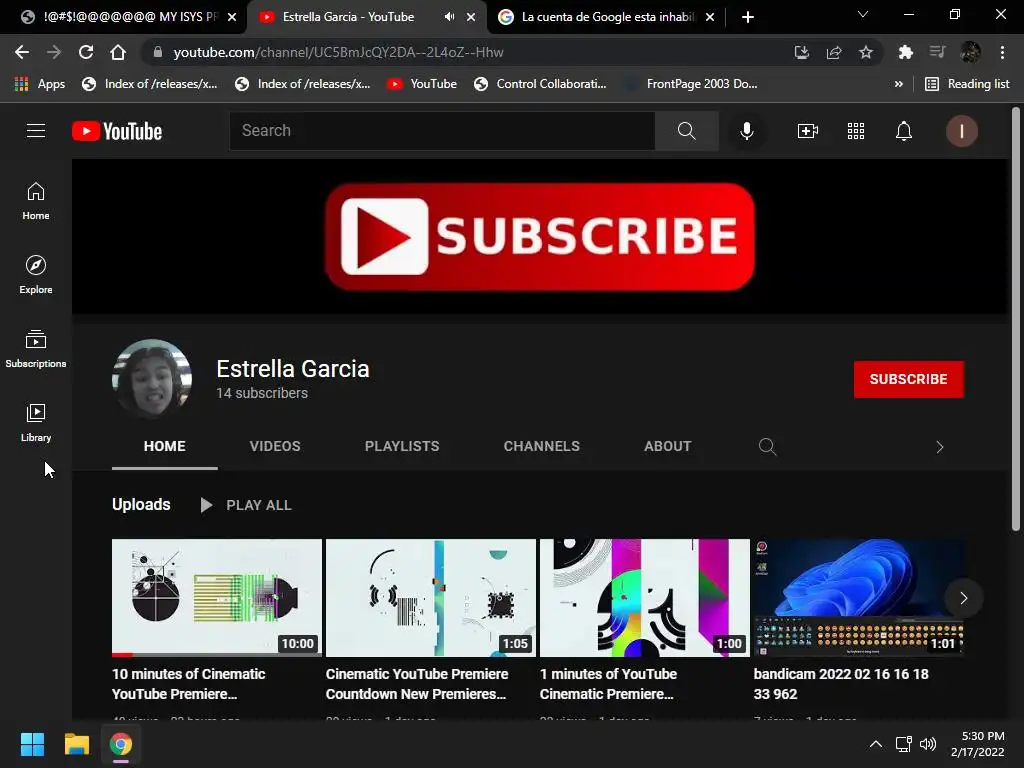Open the 1:05 Cinematic Countdown video thumbnail
This screenshot has width=1024, height=768.
click(431, 598)
